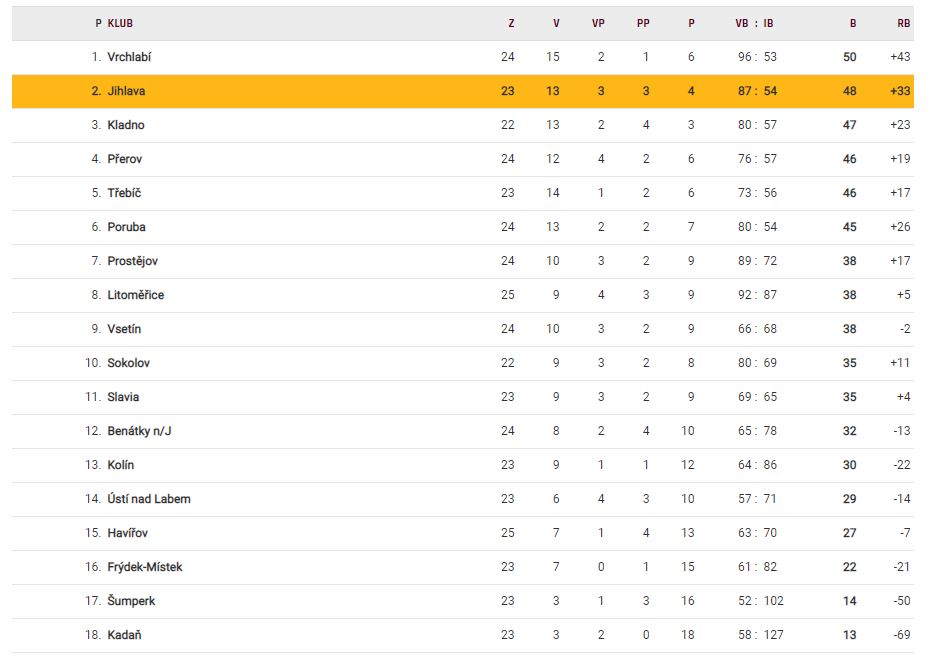
Task: Select Přerov in the standings
Action: [125, 159]
